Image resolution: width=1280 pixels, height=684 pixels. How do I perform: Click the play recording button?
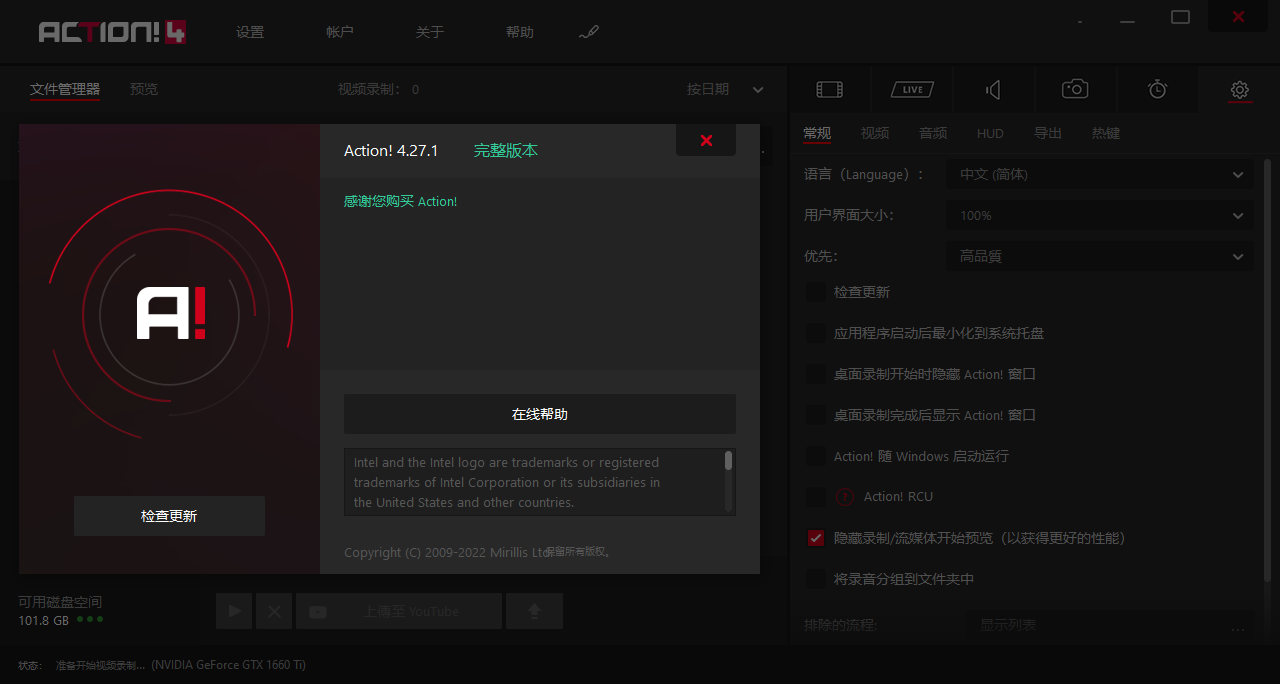pos(234,611)
